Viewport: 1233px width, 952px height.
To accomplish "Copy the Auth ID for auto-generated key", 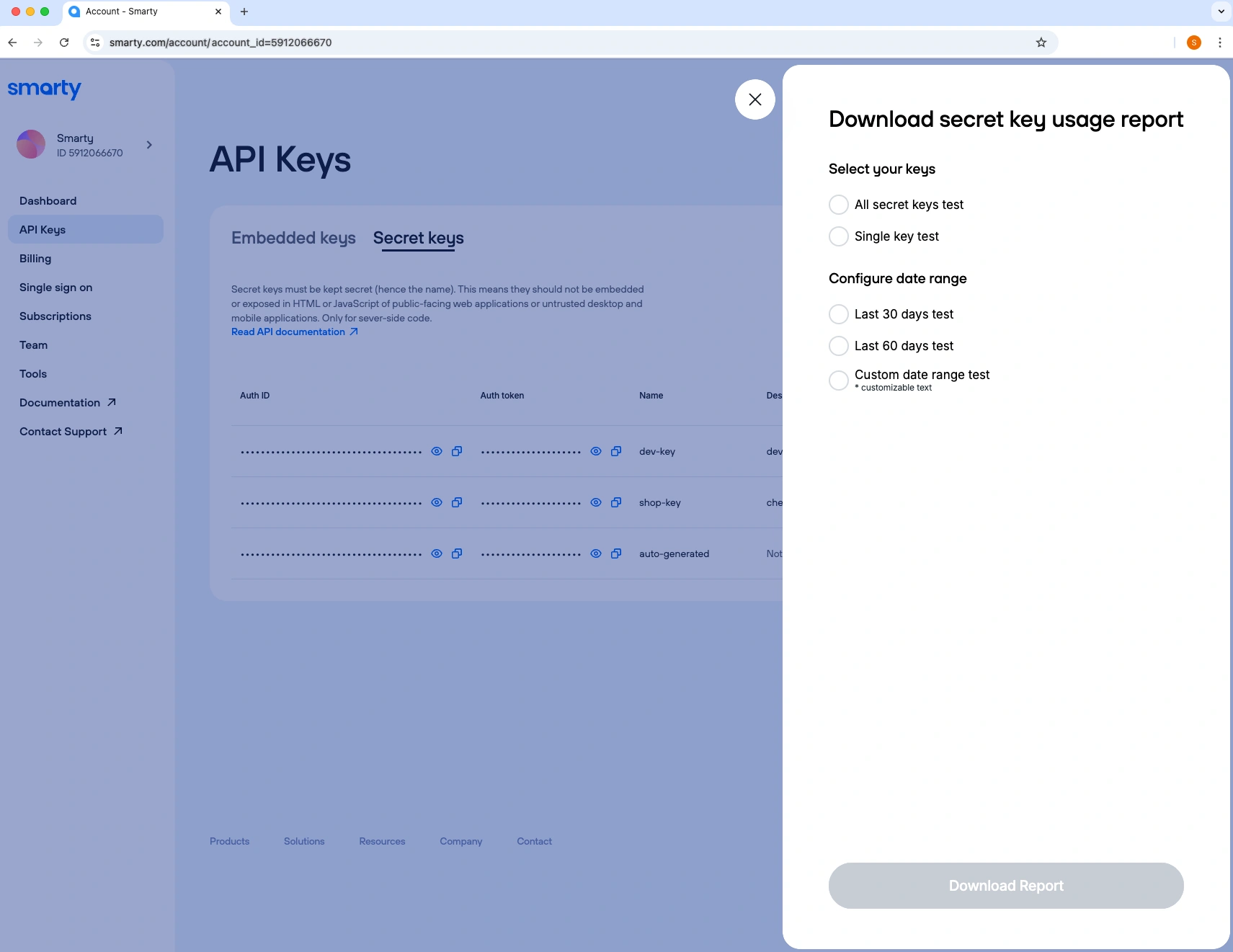I will (x=457, y=553).
